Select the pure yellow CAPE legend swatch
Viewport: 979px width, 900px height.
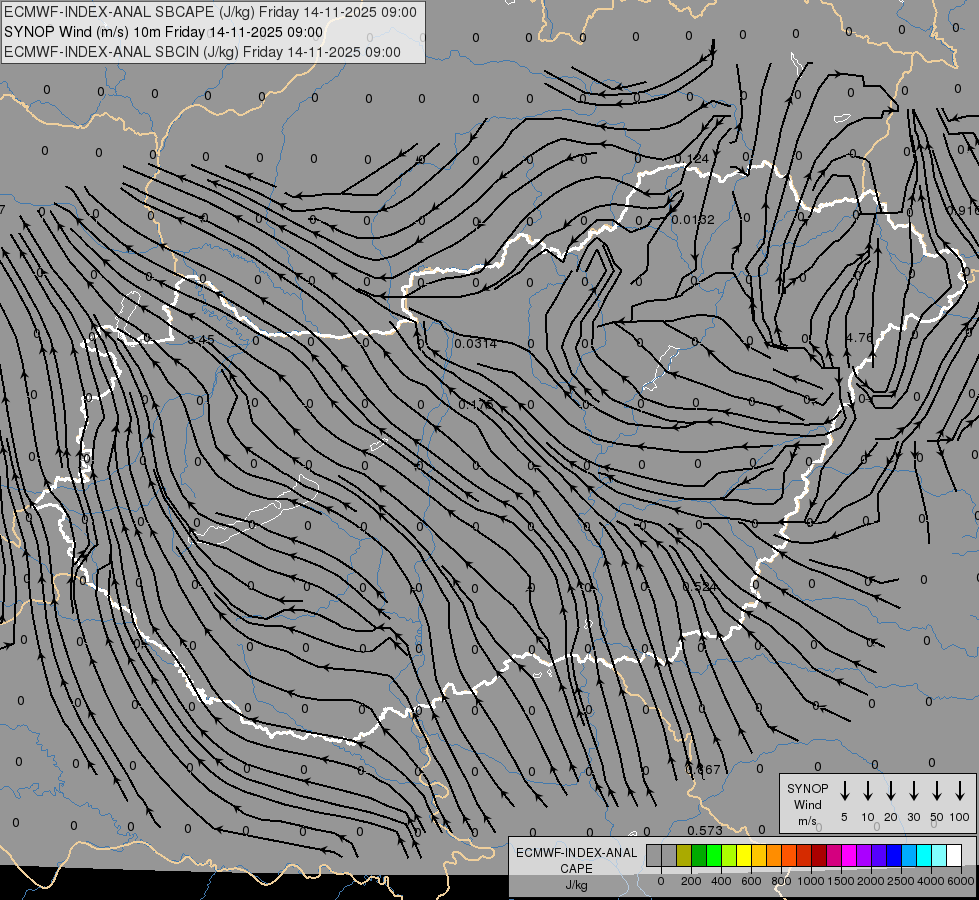point(744,855)
